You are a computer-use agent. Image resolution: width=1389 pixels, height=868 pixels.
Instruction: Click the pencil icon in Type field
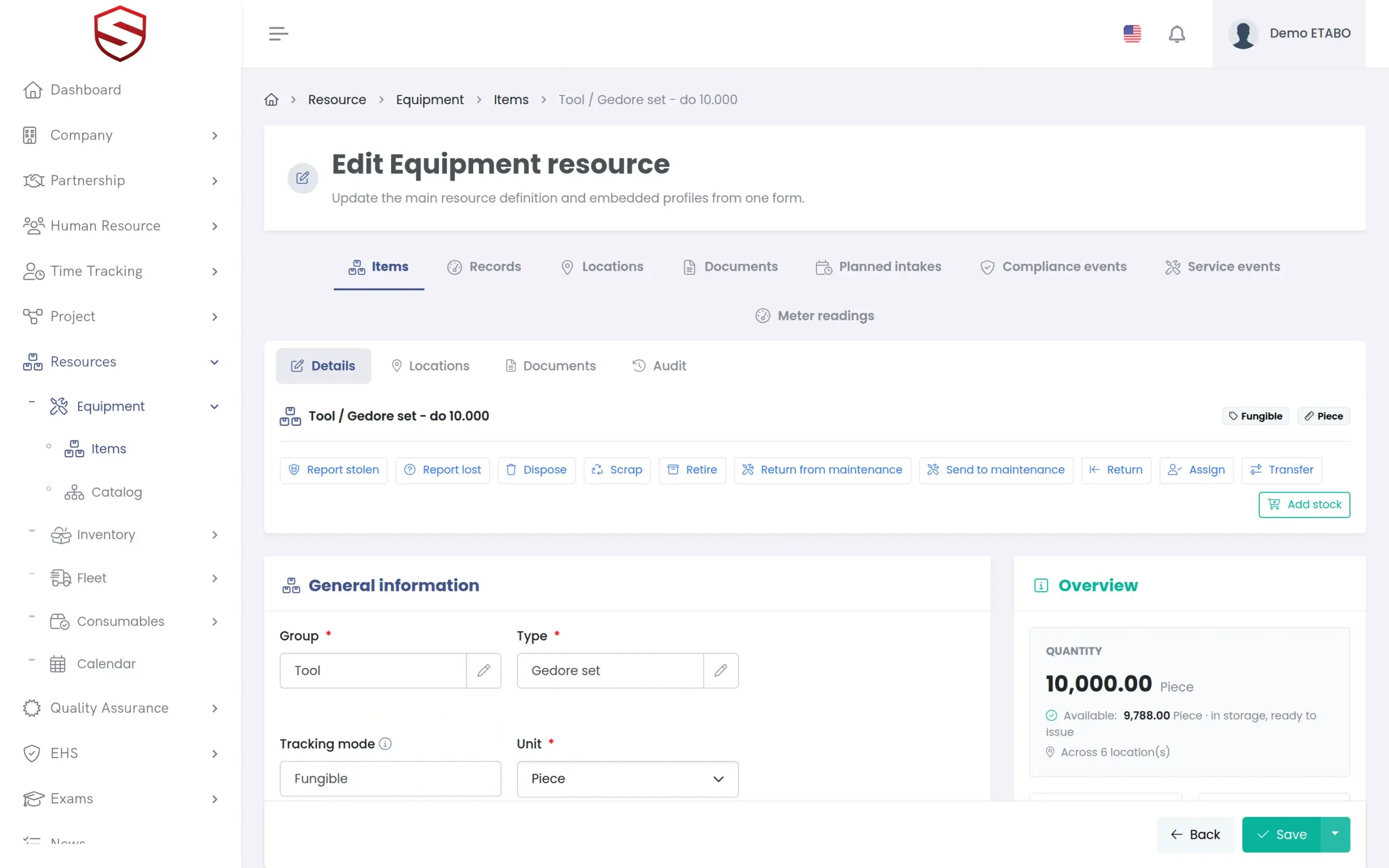(x=721, y=671)
